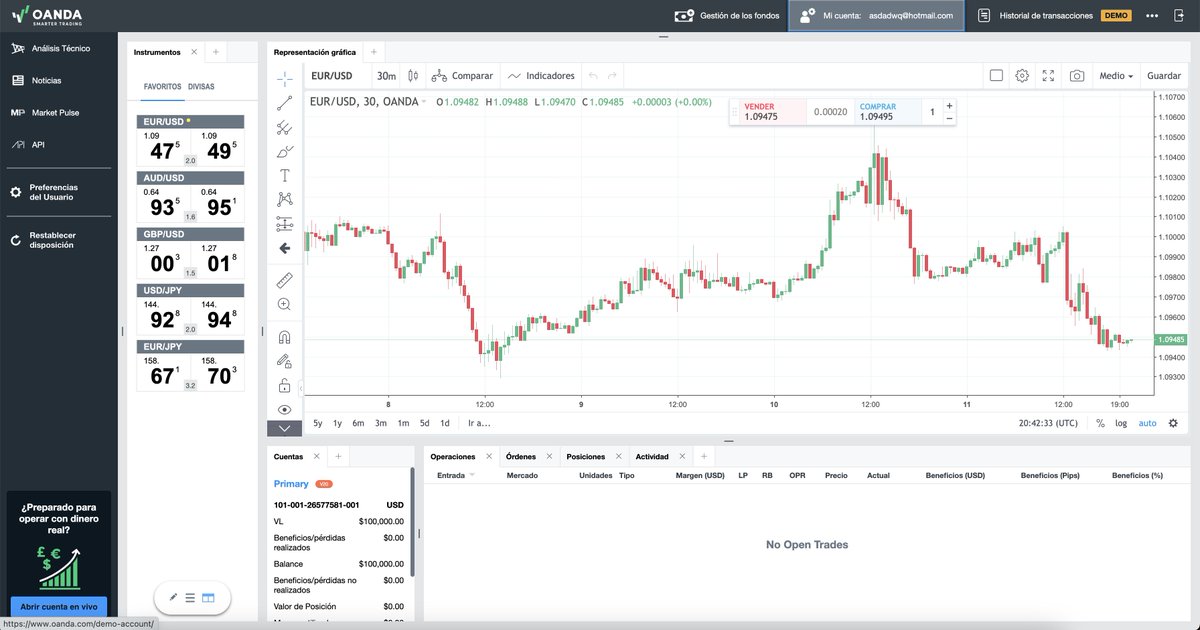Click the Guardar button
The image size is (1200, 630).
1164,76
